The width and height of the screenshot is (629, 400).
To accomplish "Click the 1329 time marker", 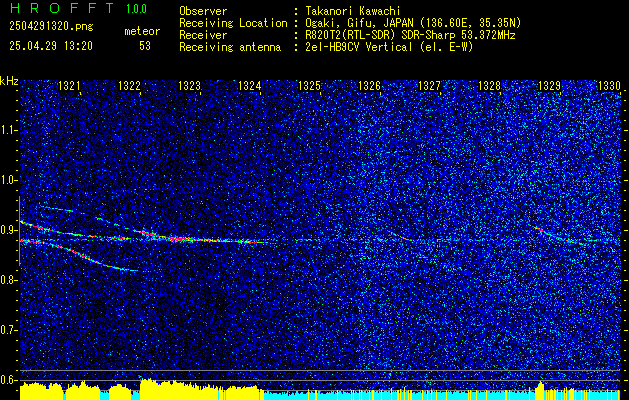I will coord(550,85).
